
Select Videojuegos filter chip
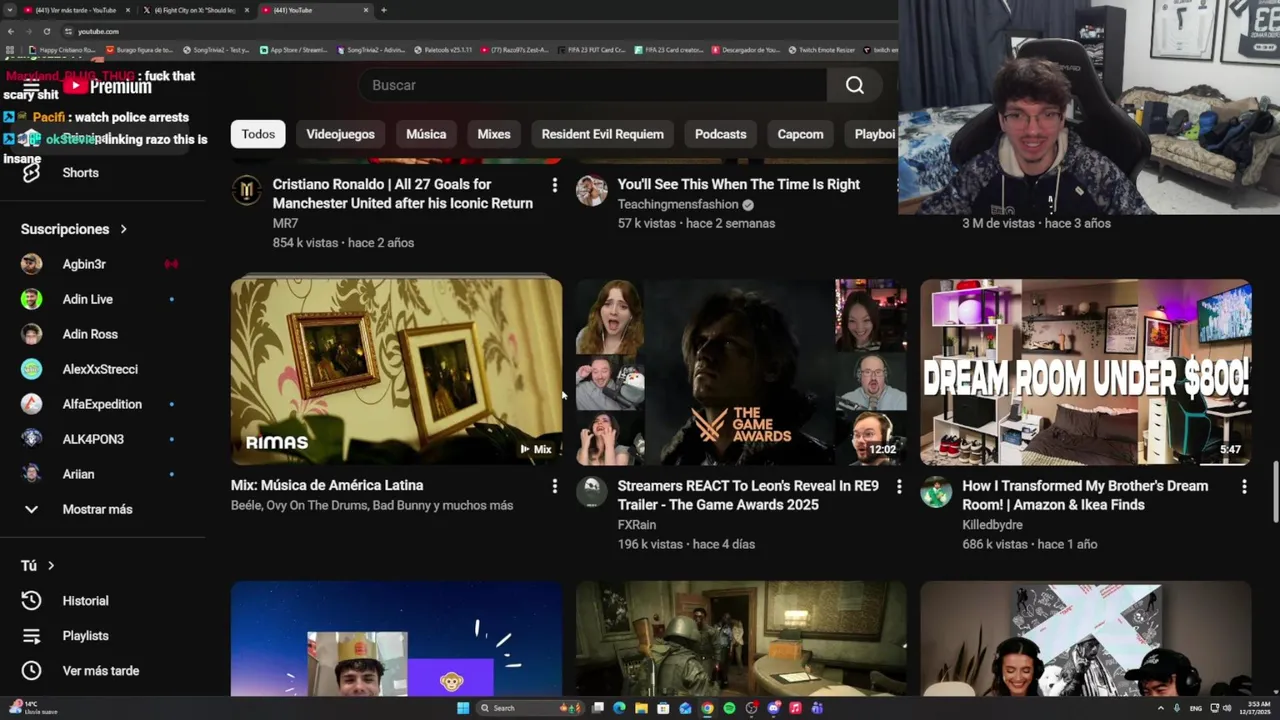pos(341,134)
